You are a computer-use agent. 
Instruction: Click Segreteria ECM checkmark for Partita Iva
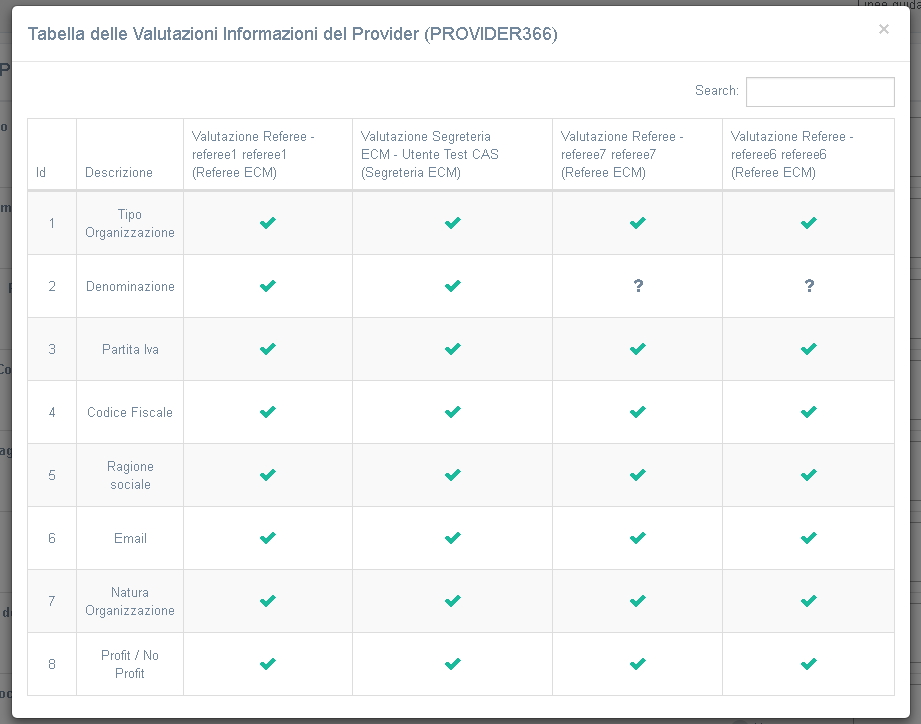click(x=453, y=349)
